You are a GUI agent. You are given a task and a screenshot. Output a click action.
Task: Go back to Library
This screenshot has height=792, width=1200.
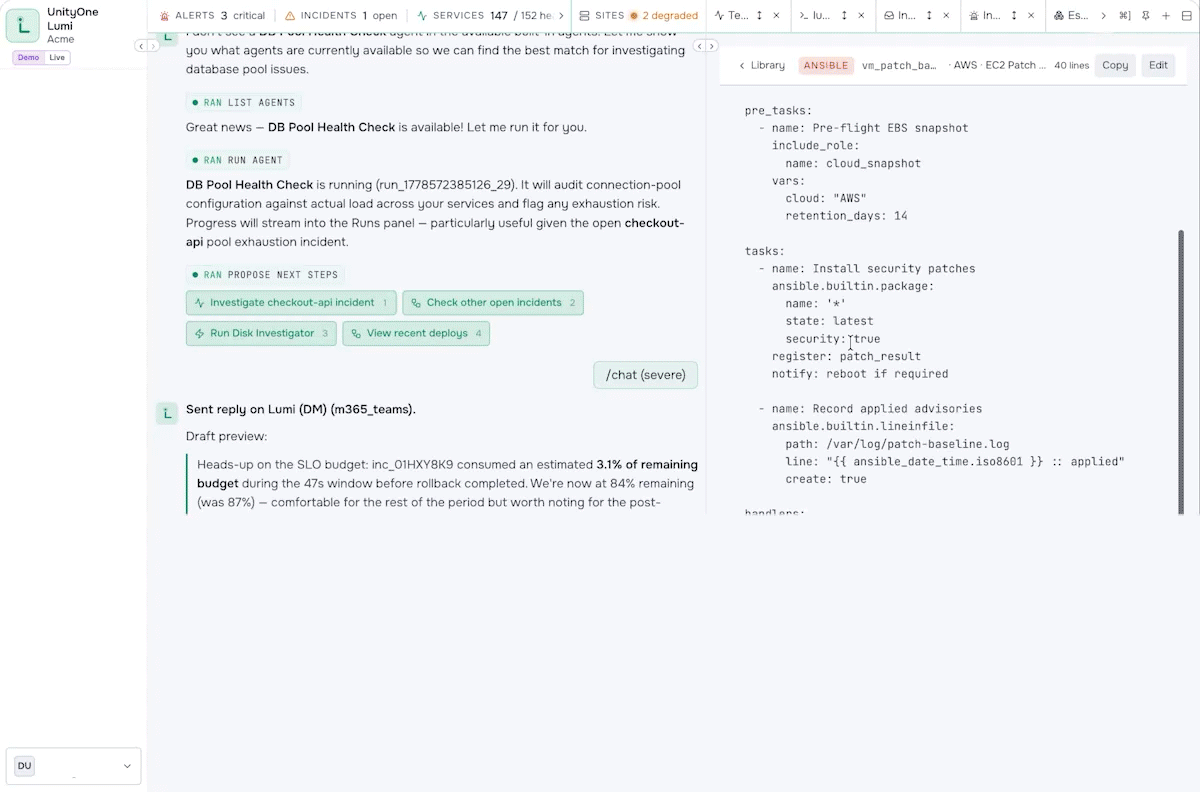(x=762, y=65)
